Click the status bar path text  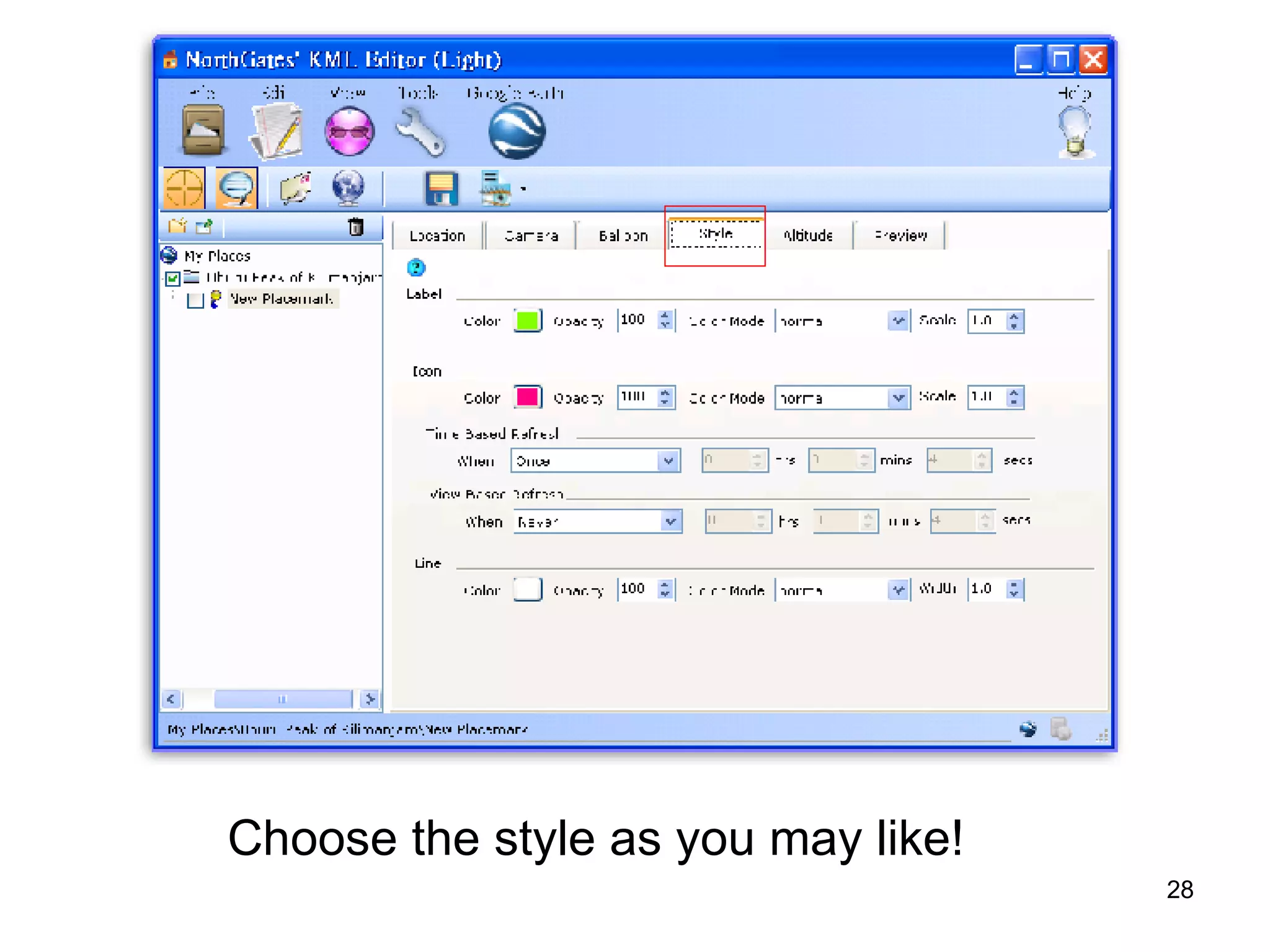click(x=348, y=729)
